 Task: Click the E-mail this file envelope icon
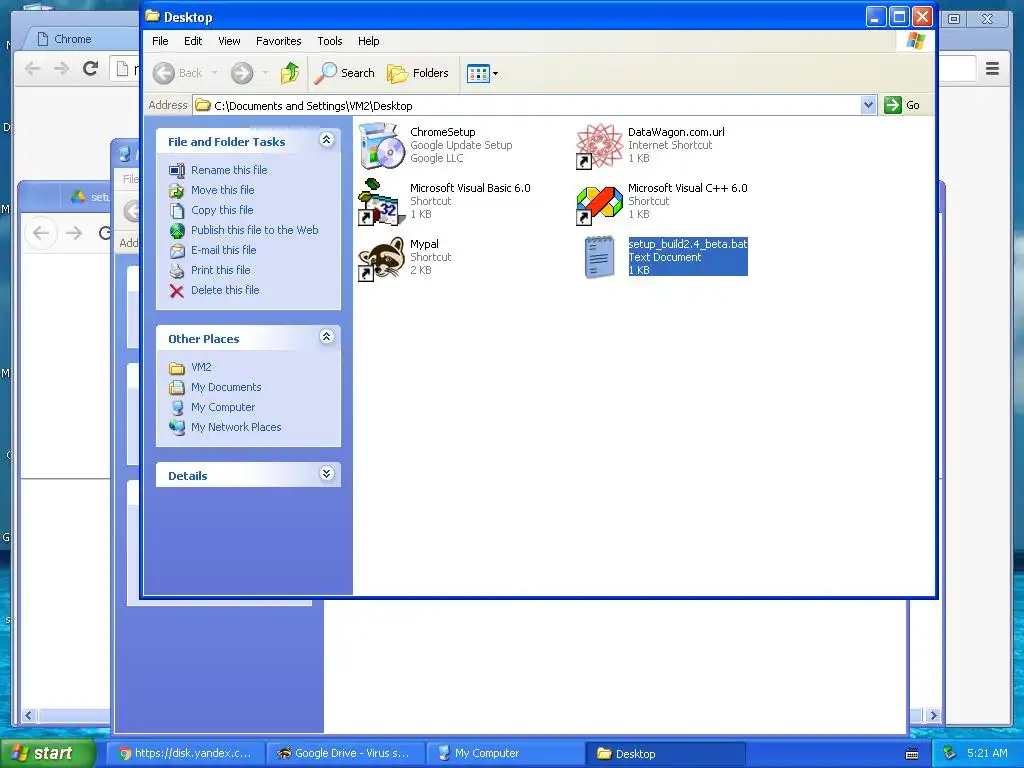(x=177, y=251)
